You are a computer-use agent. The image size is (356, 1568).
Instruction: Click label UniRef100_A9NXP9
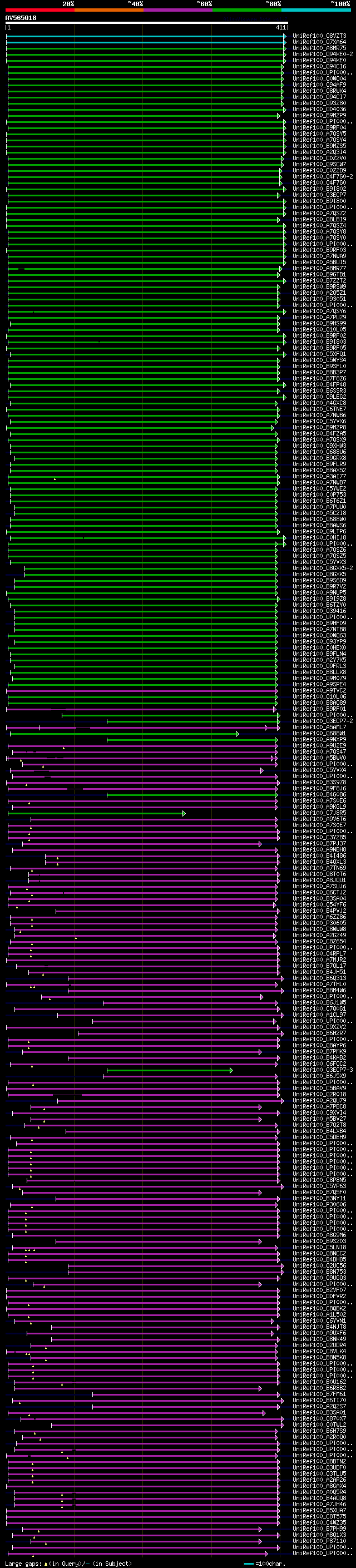pyautogui.click(x=319, y=739)
